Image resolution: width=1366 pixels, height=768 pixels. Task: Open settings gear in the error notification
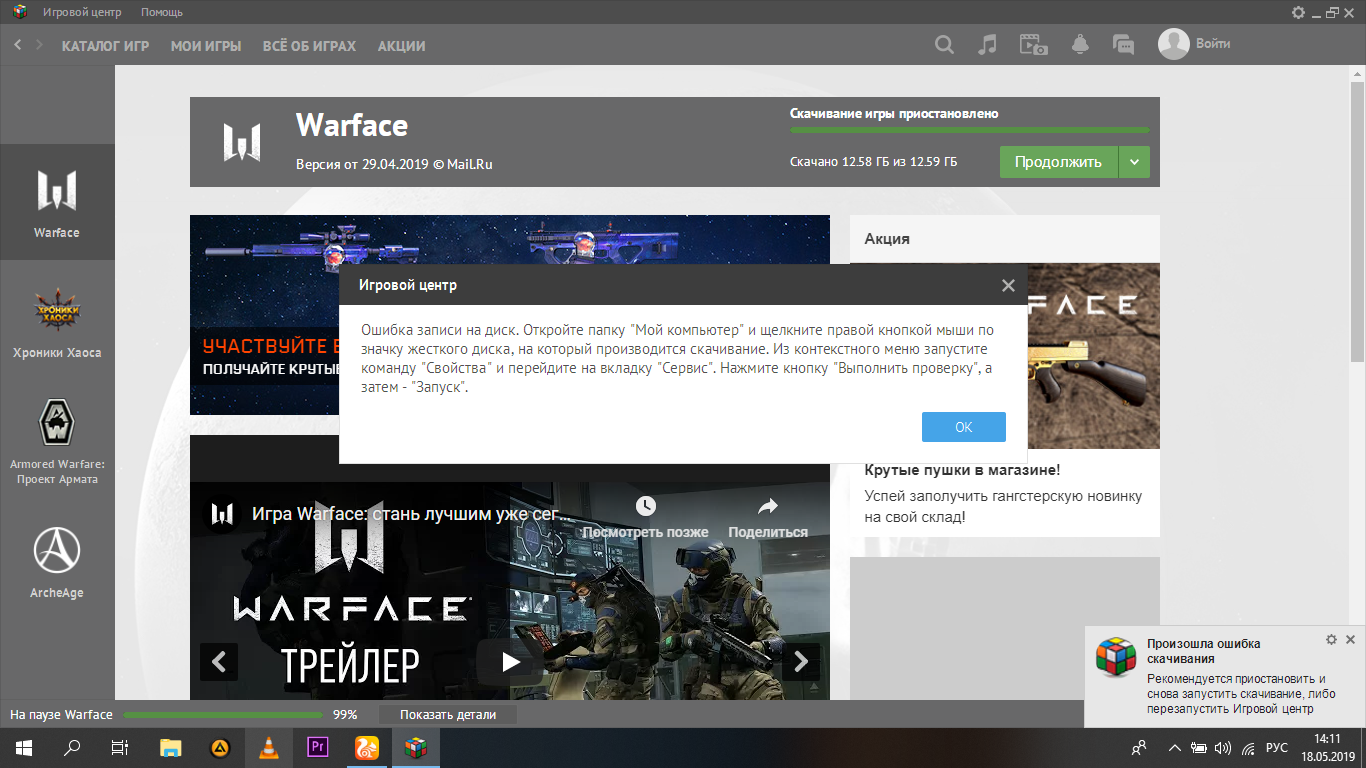click(1331, 639)
